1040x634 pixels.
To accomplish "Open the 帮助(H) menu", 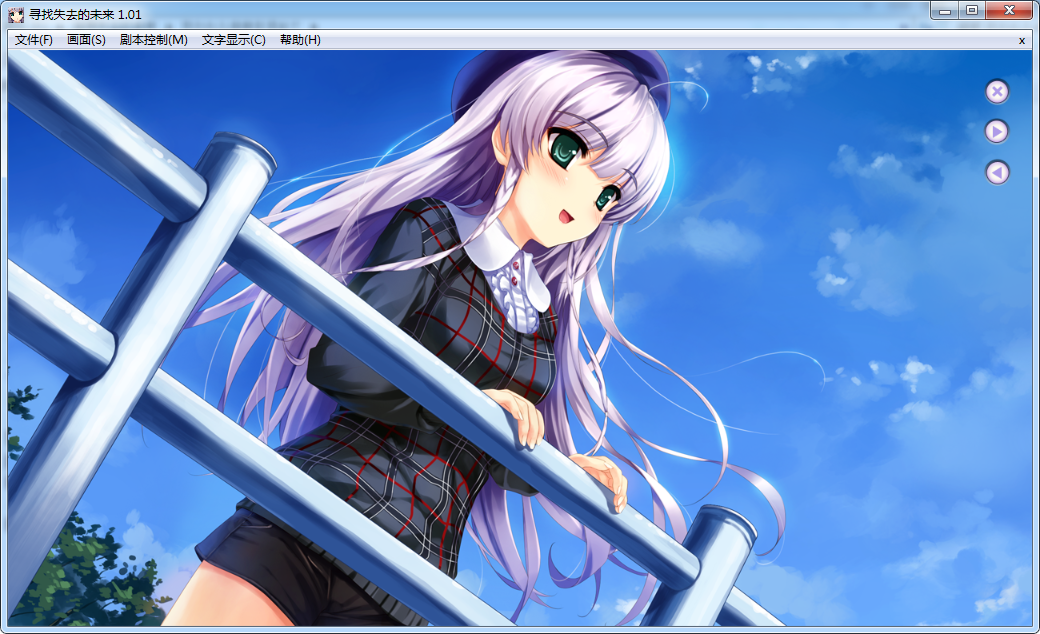I will [x=300, y=40].
